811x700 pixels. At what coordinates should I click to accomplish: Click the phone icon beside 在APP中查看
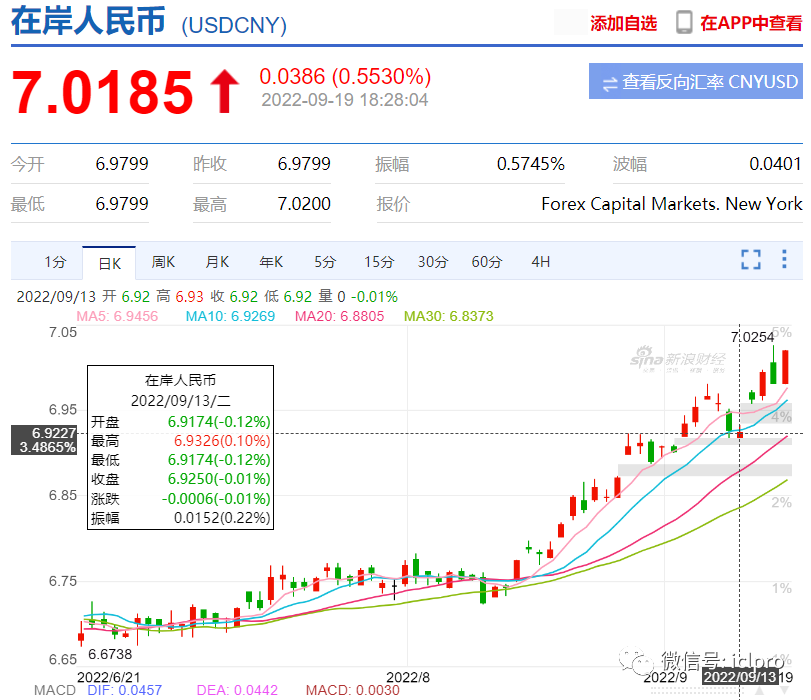[684, 23]
